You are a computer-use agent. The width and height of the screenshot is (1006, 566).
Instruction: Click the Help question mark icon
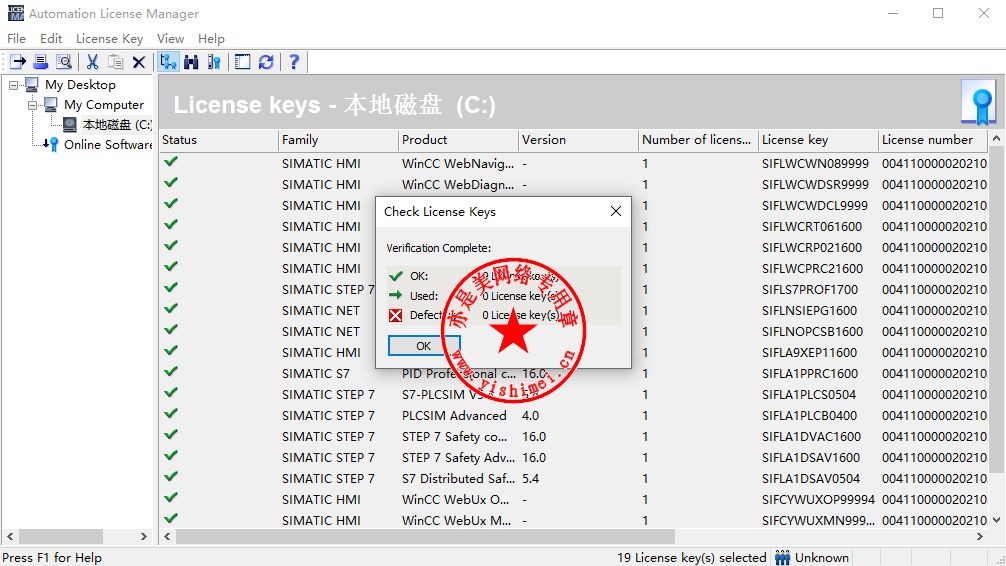[x=294, y=62]
